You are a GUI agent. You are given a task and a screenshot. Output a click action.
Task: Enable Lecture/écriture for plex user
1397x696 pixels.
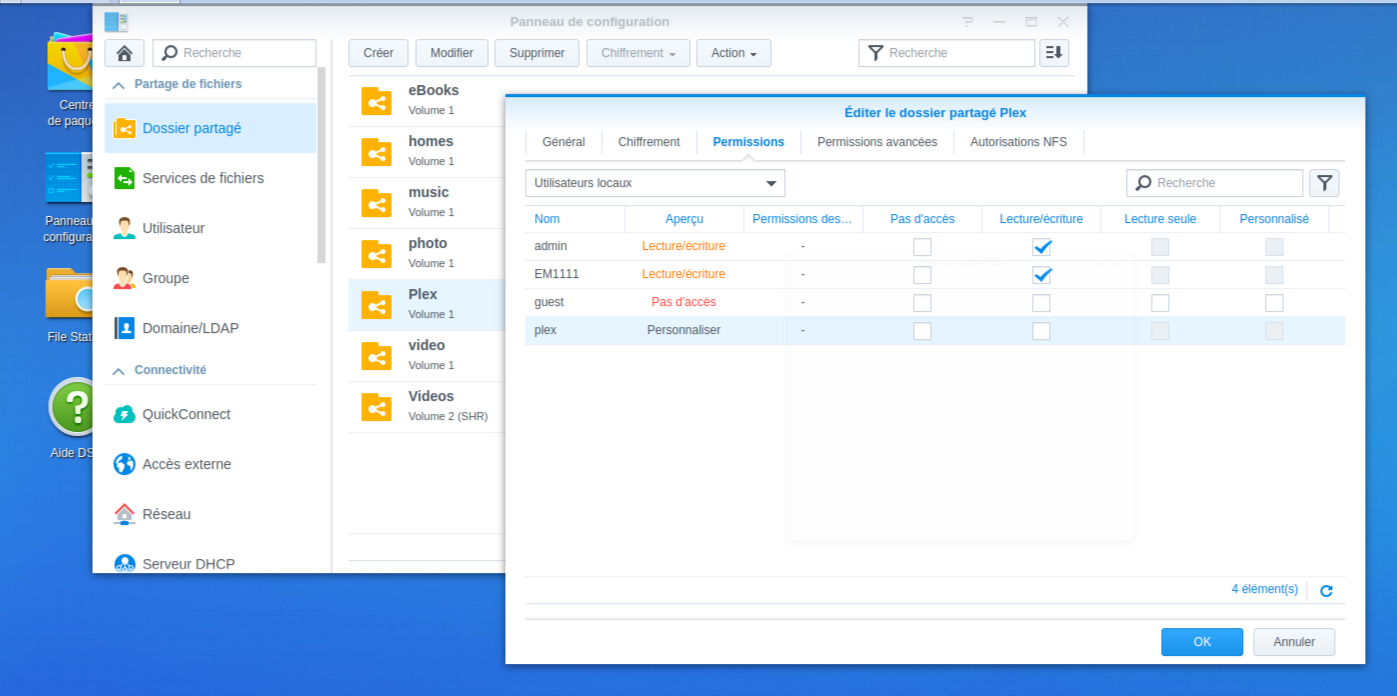tap(1041, 331)
